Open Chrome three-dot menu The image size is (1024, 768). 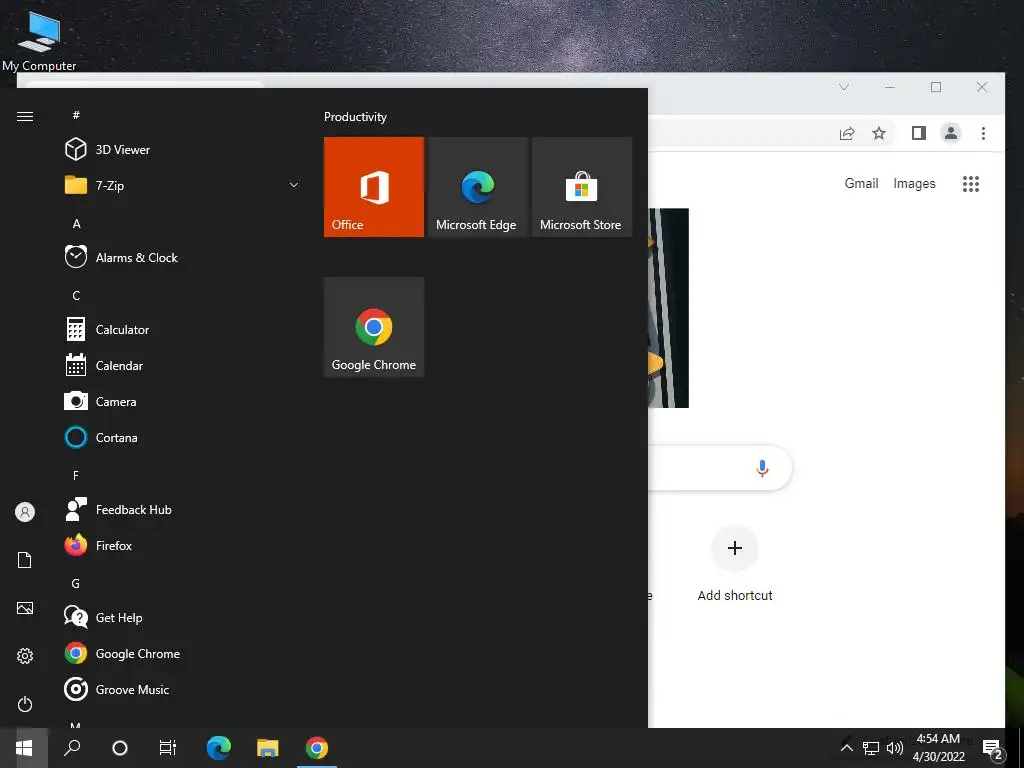tap(983, 133)
